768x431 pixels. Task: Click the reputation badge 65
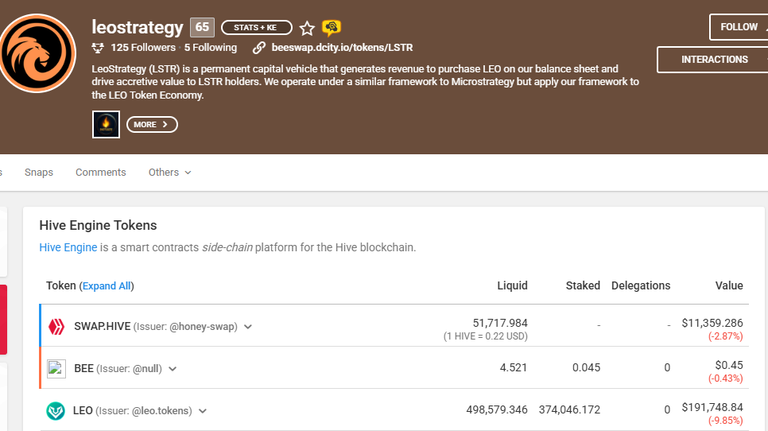(x=202, y=27)
